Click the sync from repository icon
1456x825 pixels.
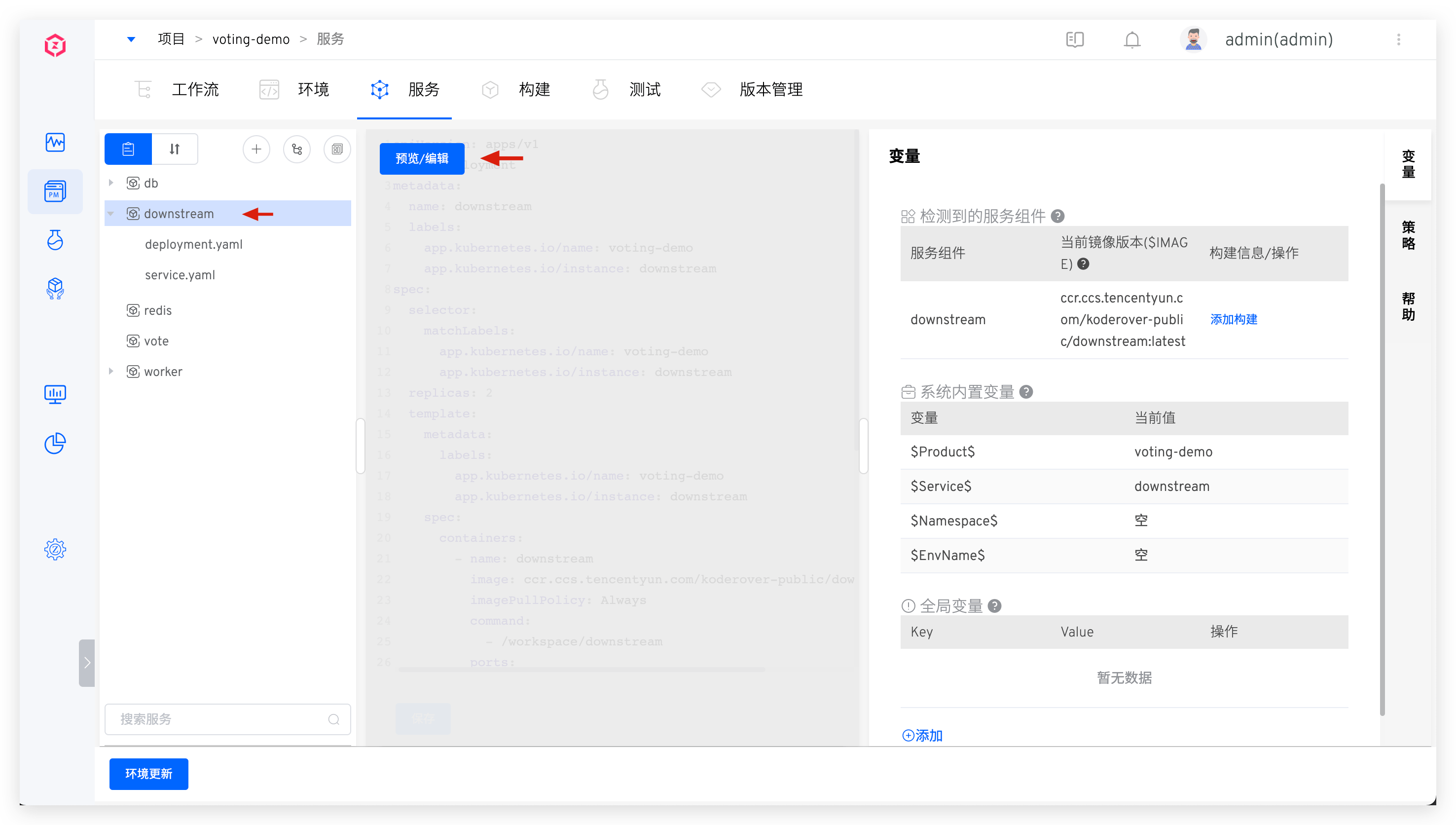coord(297,149)
